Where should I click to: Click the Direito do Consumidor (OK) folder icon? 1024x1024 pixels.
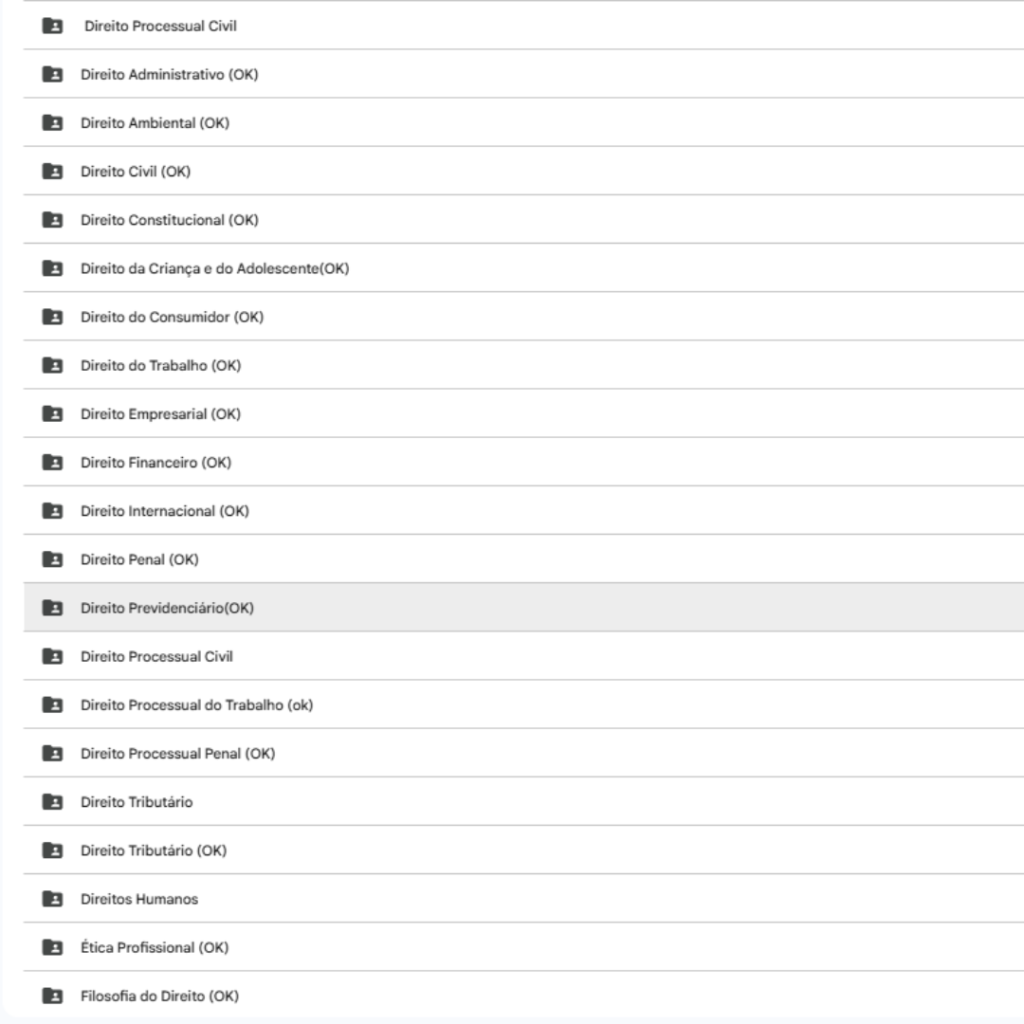click(52, 317)
